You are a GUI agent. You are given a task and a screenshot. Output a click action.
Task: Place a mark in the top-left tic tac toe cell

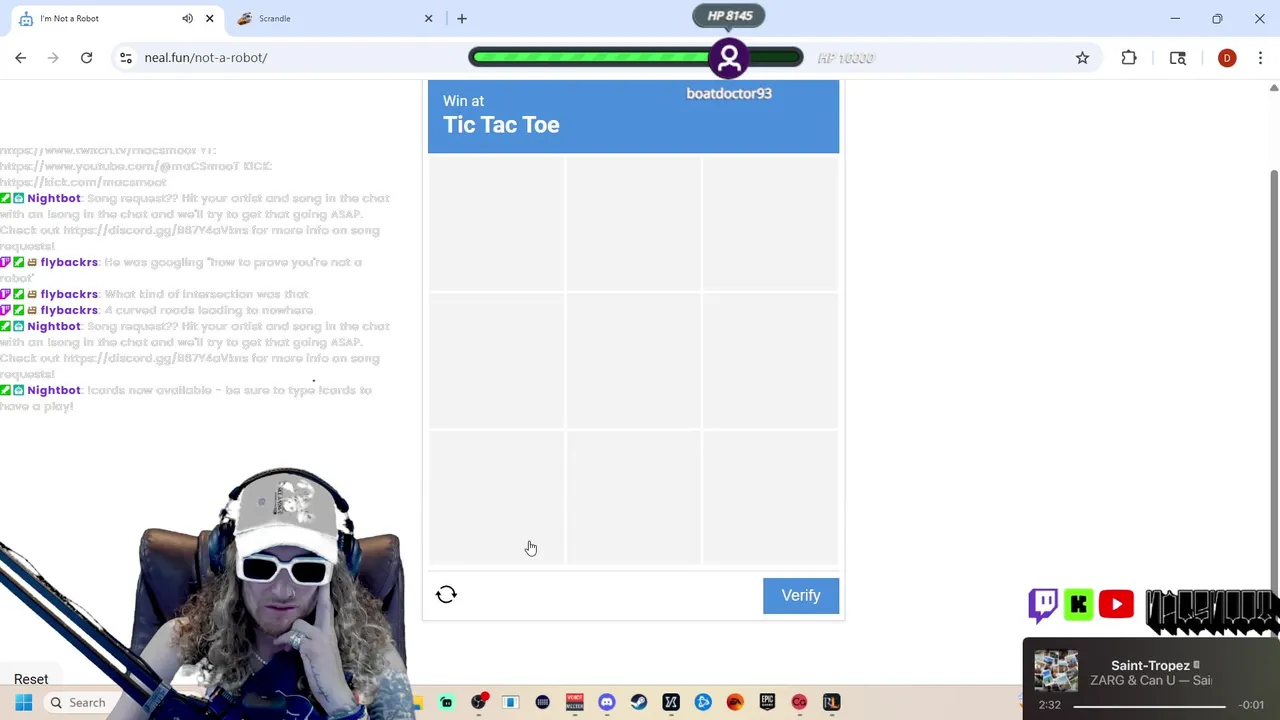497,224
